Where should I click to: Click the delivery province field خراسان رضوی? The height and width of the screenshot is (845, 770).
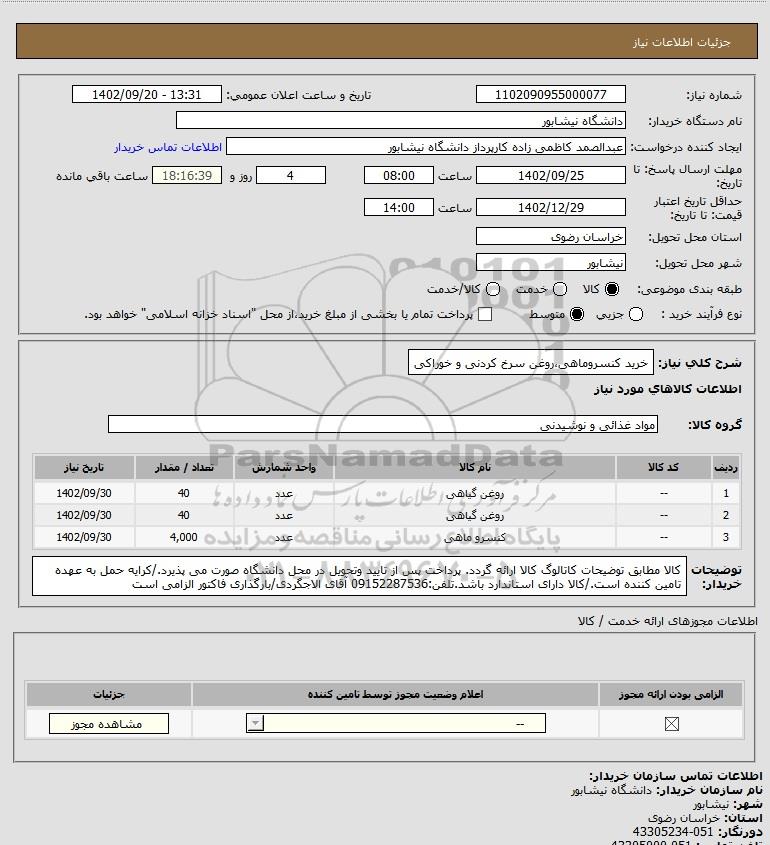[551, 237]
